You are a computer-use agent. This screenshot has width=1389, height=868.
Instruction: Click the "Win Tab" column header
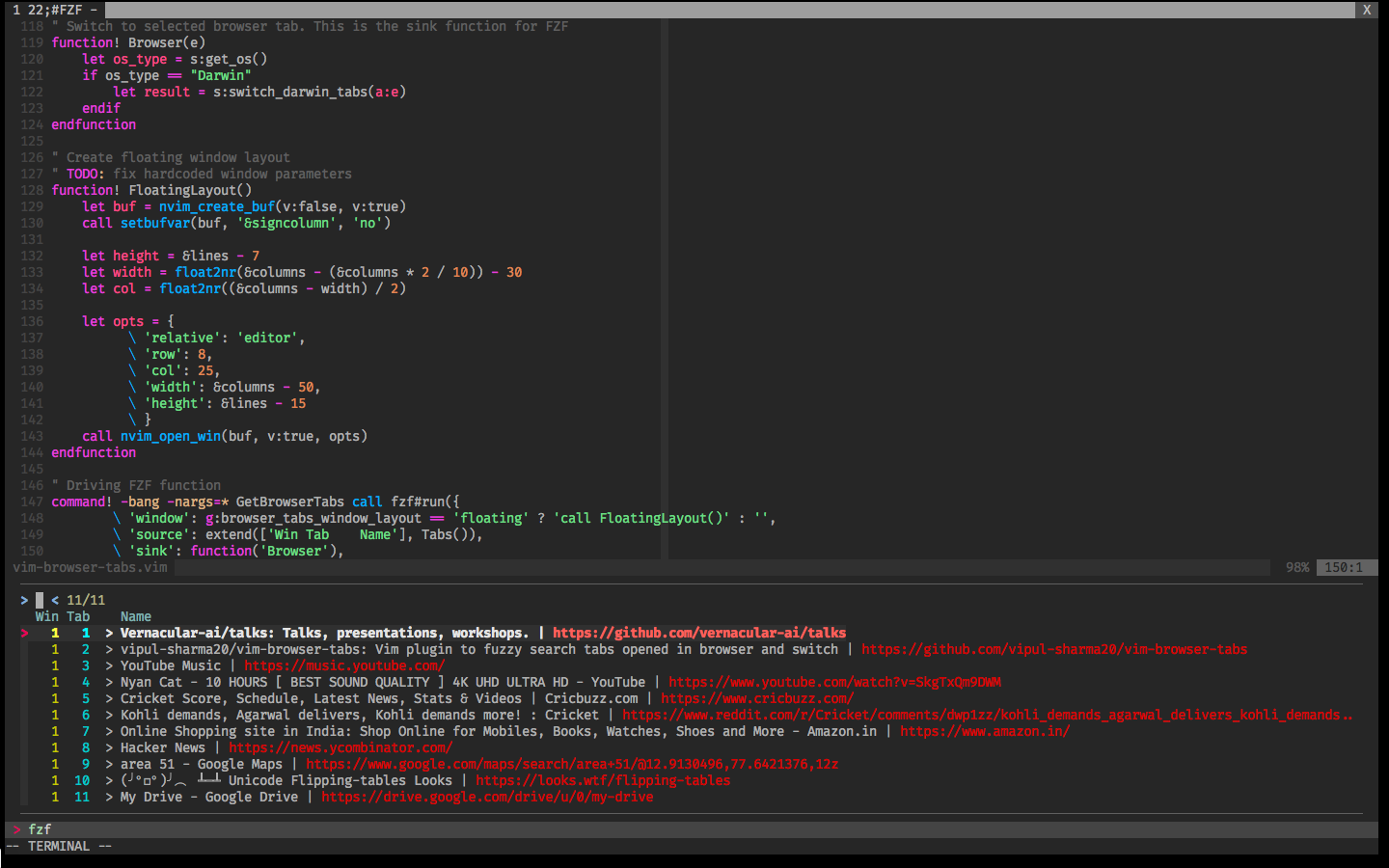[x=63, y=616]
